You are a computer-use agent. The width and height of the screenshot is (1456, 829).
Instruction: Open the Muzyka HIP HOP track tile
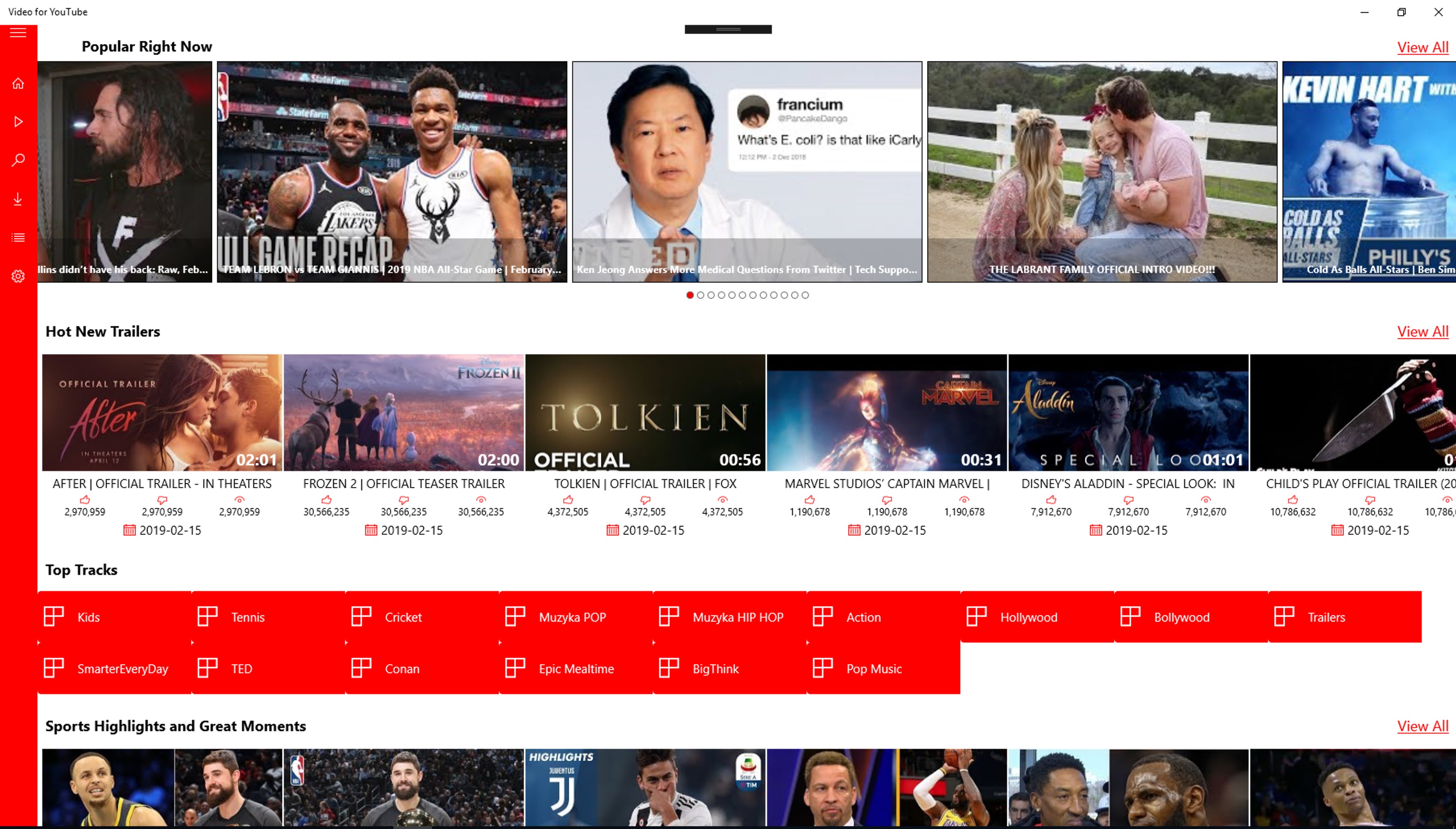(x=730, y=617)
